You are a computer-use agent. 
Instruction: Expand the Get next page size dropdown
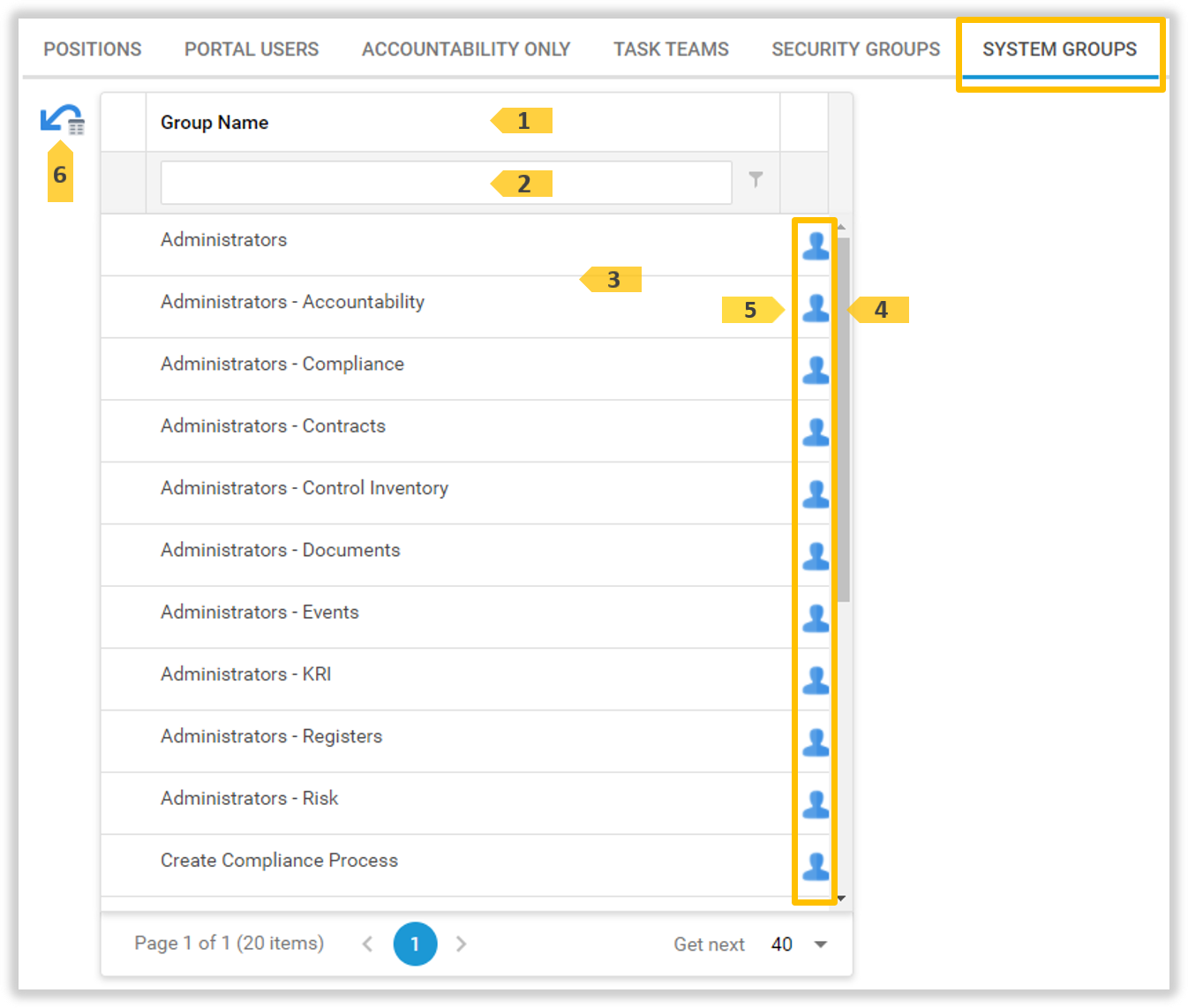pos(820,944)
